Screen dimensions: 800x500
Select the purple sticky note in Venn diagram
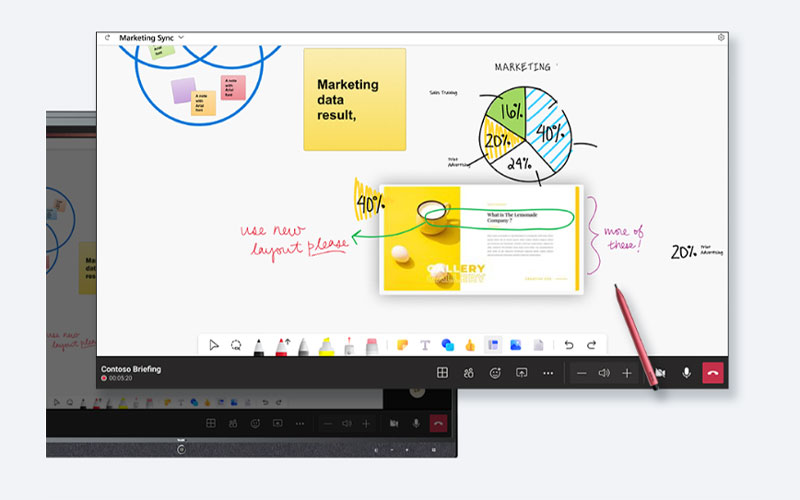183,90
